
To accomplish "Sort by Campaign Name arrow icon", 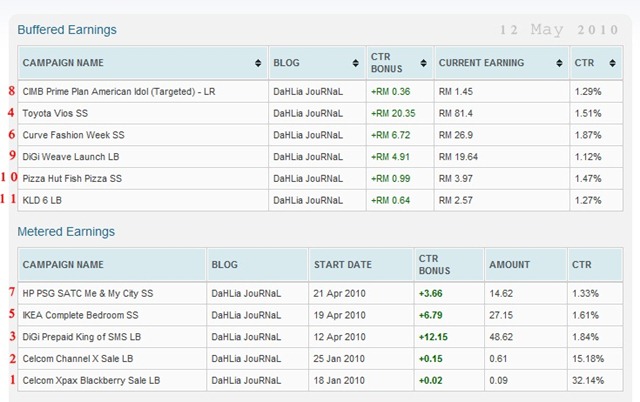I will coord(258,63).
